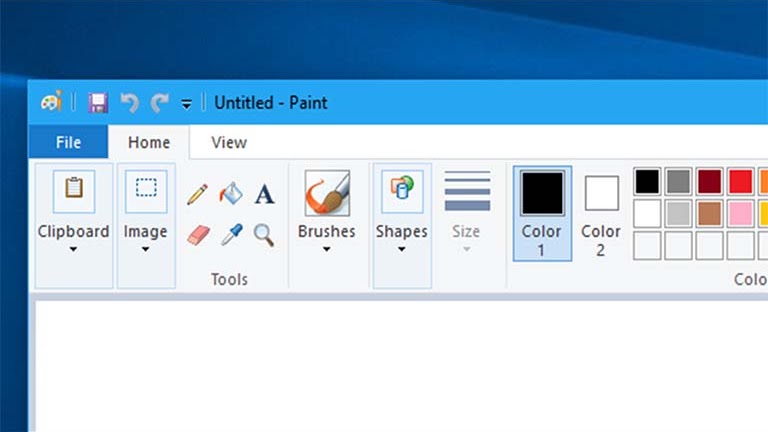Click the Size line thickness icon
The height and width of the screenshot is (432, 768).
click(467, 192)
